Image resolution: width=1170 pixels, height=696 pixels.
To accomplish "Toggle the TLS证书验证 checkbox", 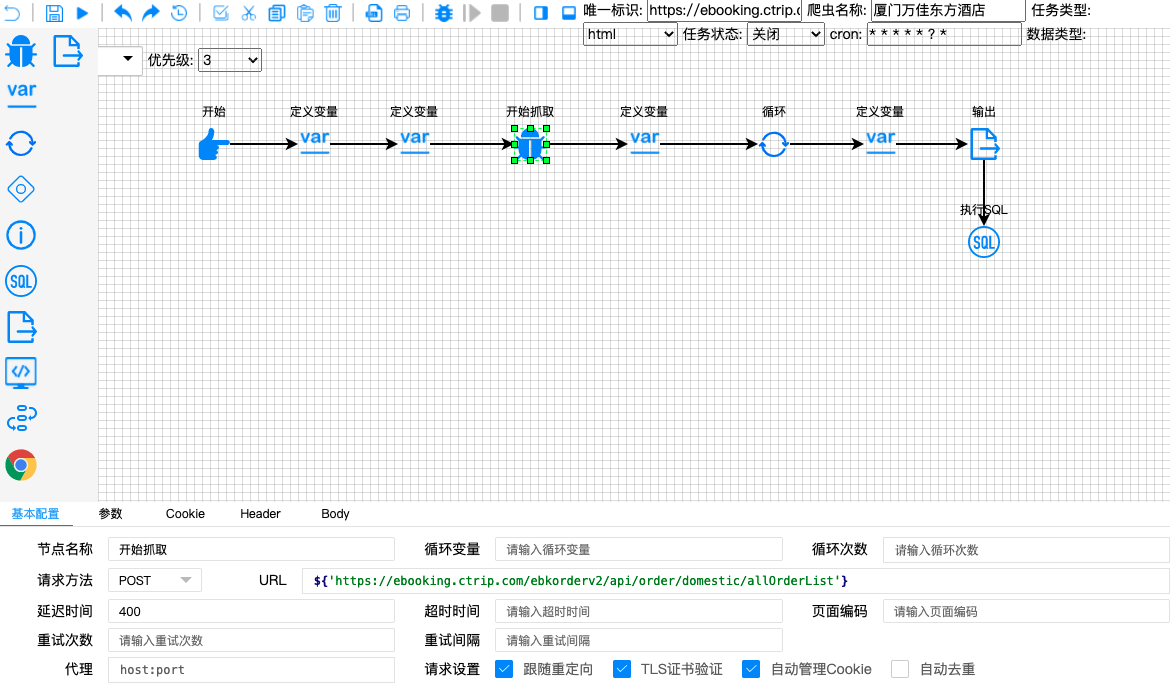I will [622, 668].
